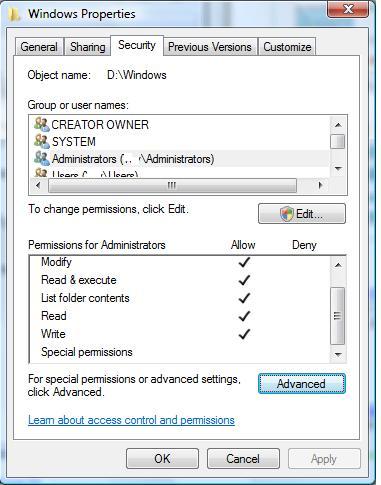Select CREATOR OWNER in user list

click(180, 125)
